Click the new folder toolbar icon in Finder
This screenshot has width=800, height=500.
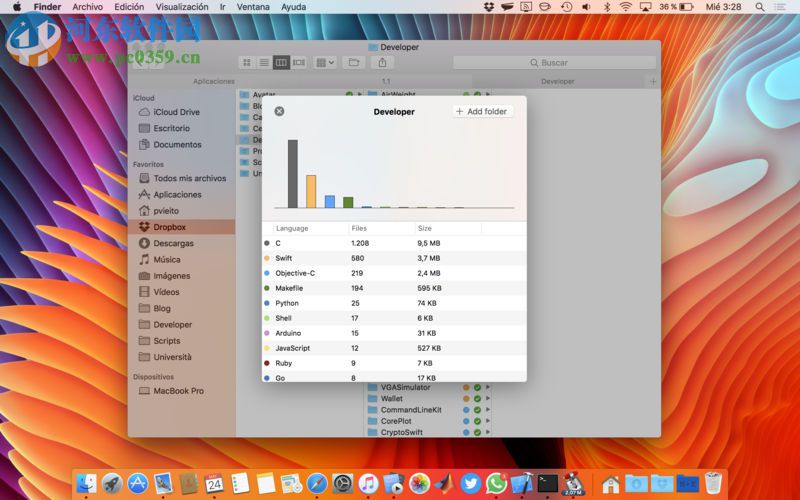[x=354, y=62]
